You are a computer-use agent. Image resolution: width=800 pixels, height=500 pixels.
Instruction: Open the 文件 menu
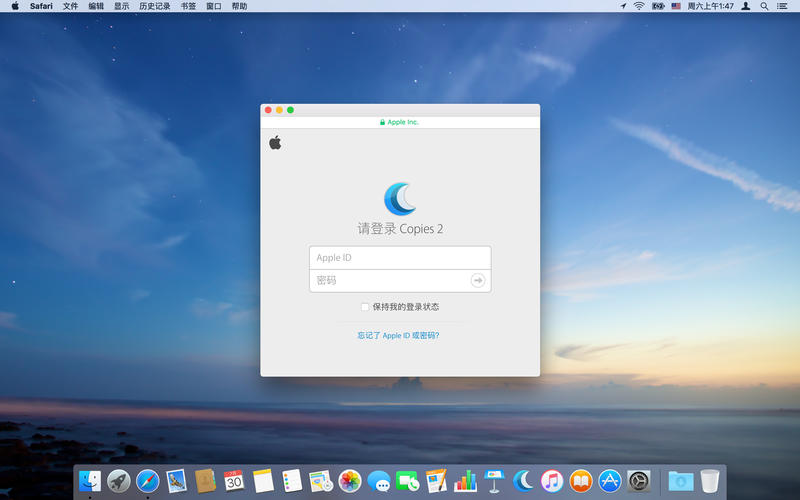pyautogui.click(x=70, y=6)
